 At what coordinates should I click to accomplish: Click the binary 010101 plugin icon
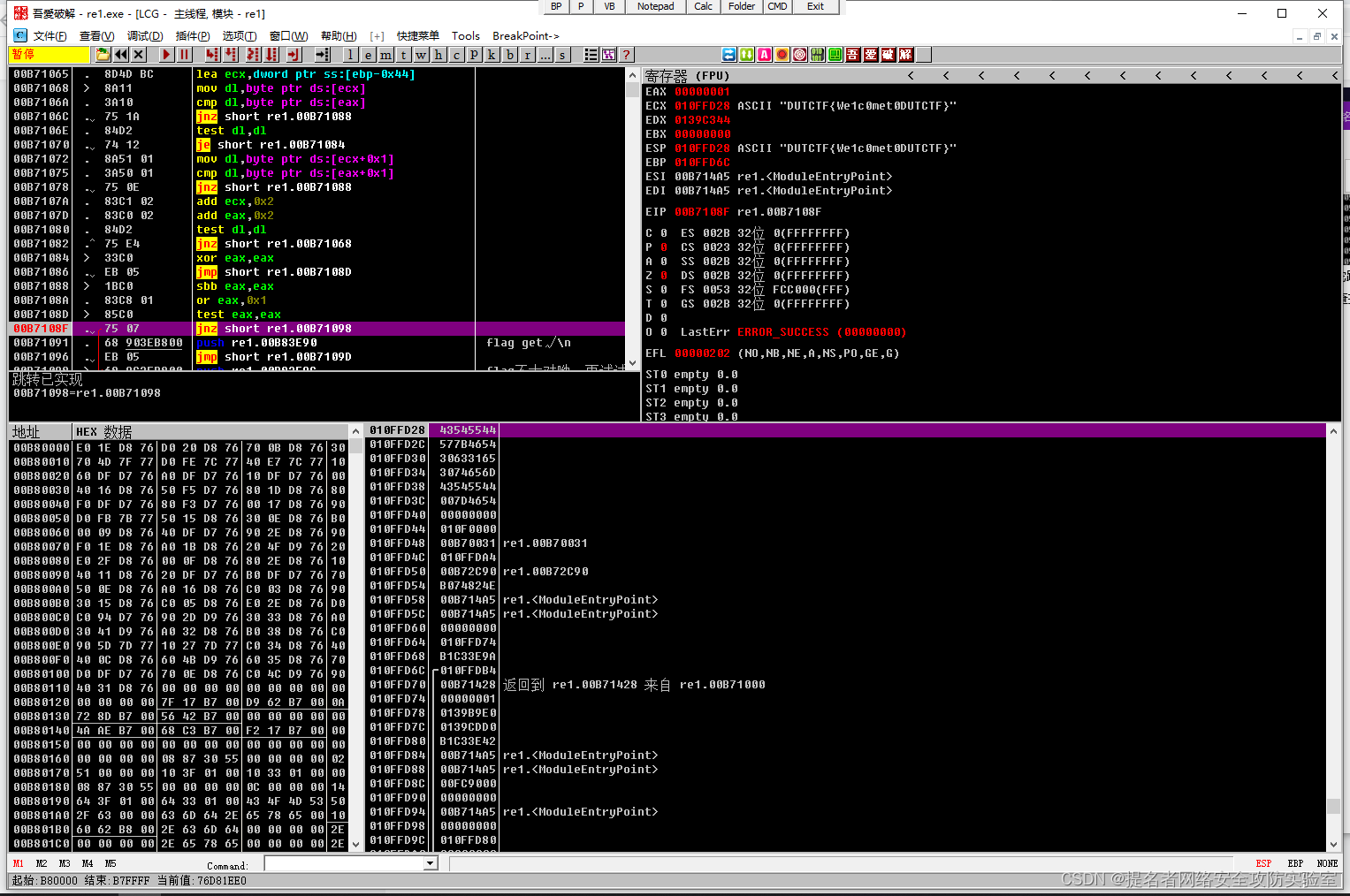coord(818,55)
